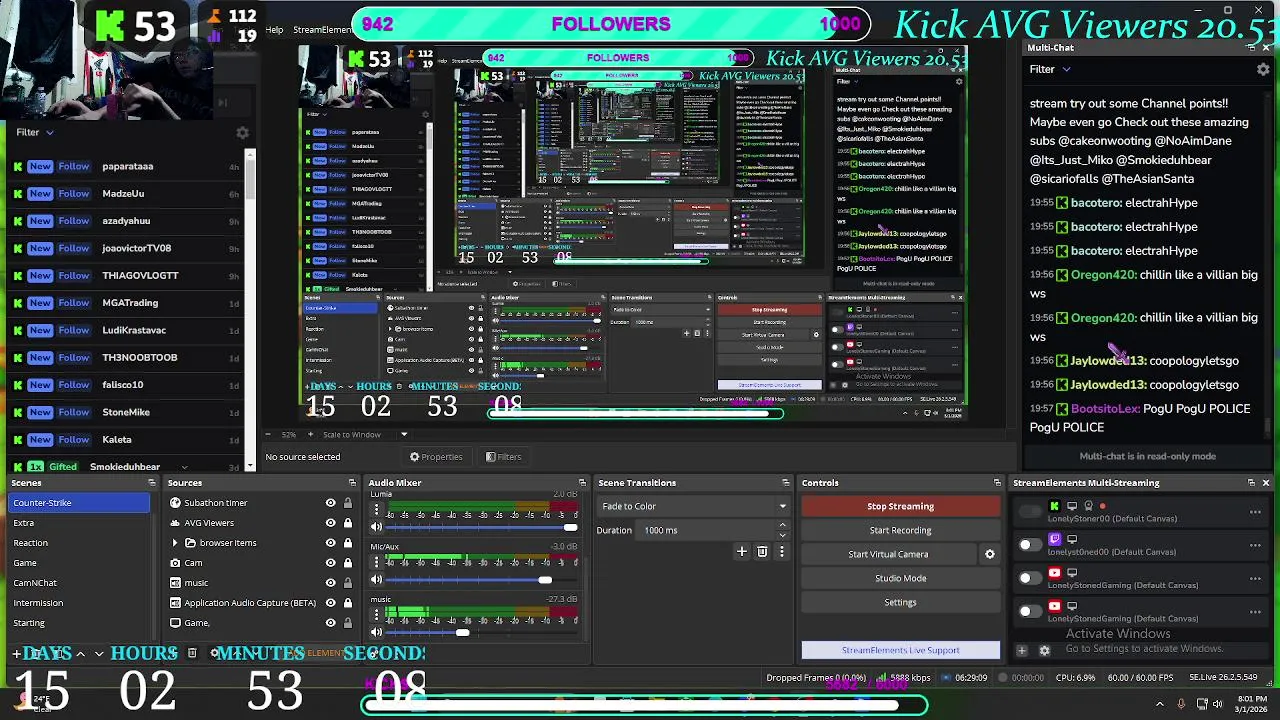
Task: Decrease transition duration with down arrow
Action: click(782, 535)
